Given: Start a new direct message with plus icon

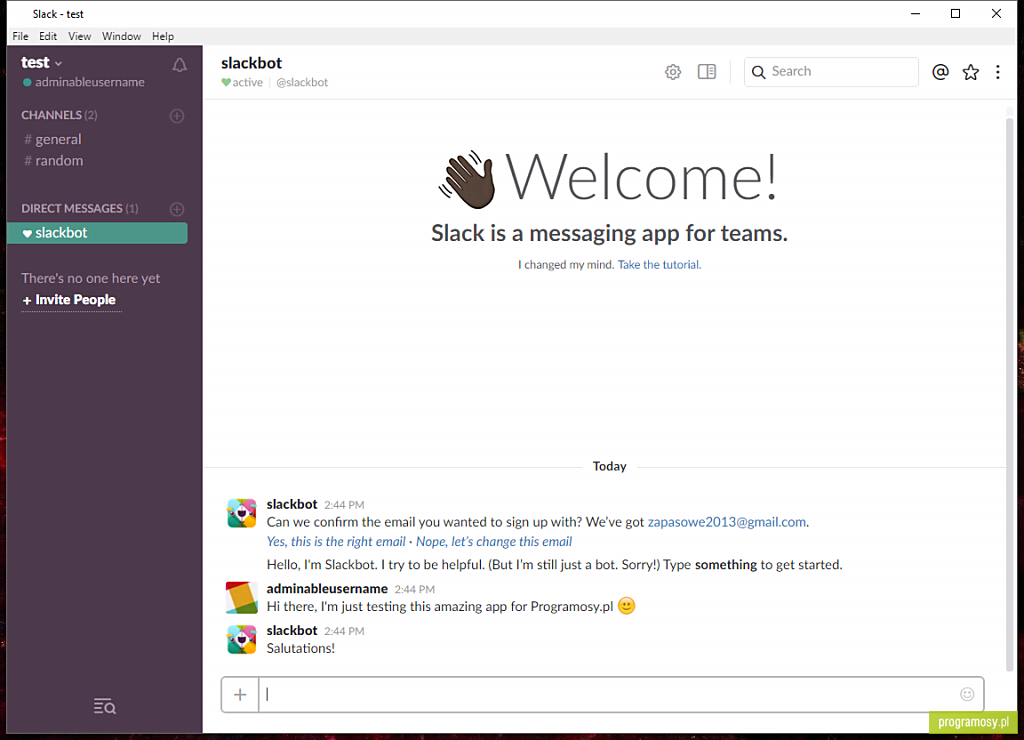Looking at the screenshot, I should click(x=177, y=209).
